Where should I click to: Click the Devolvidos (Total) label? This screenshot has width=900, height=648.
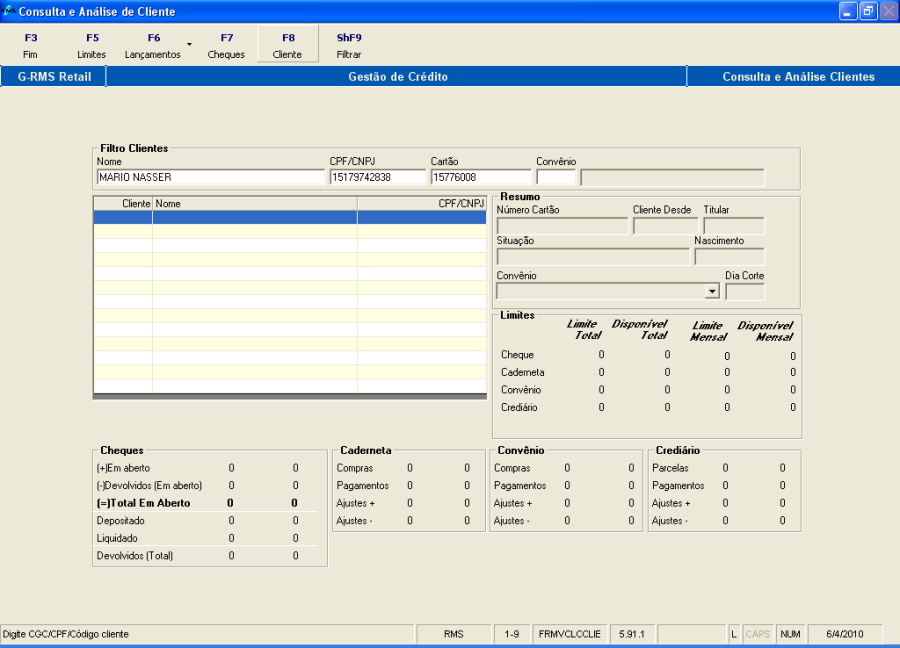(135, 556)
